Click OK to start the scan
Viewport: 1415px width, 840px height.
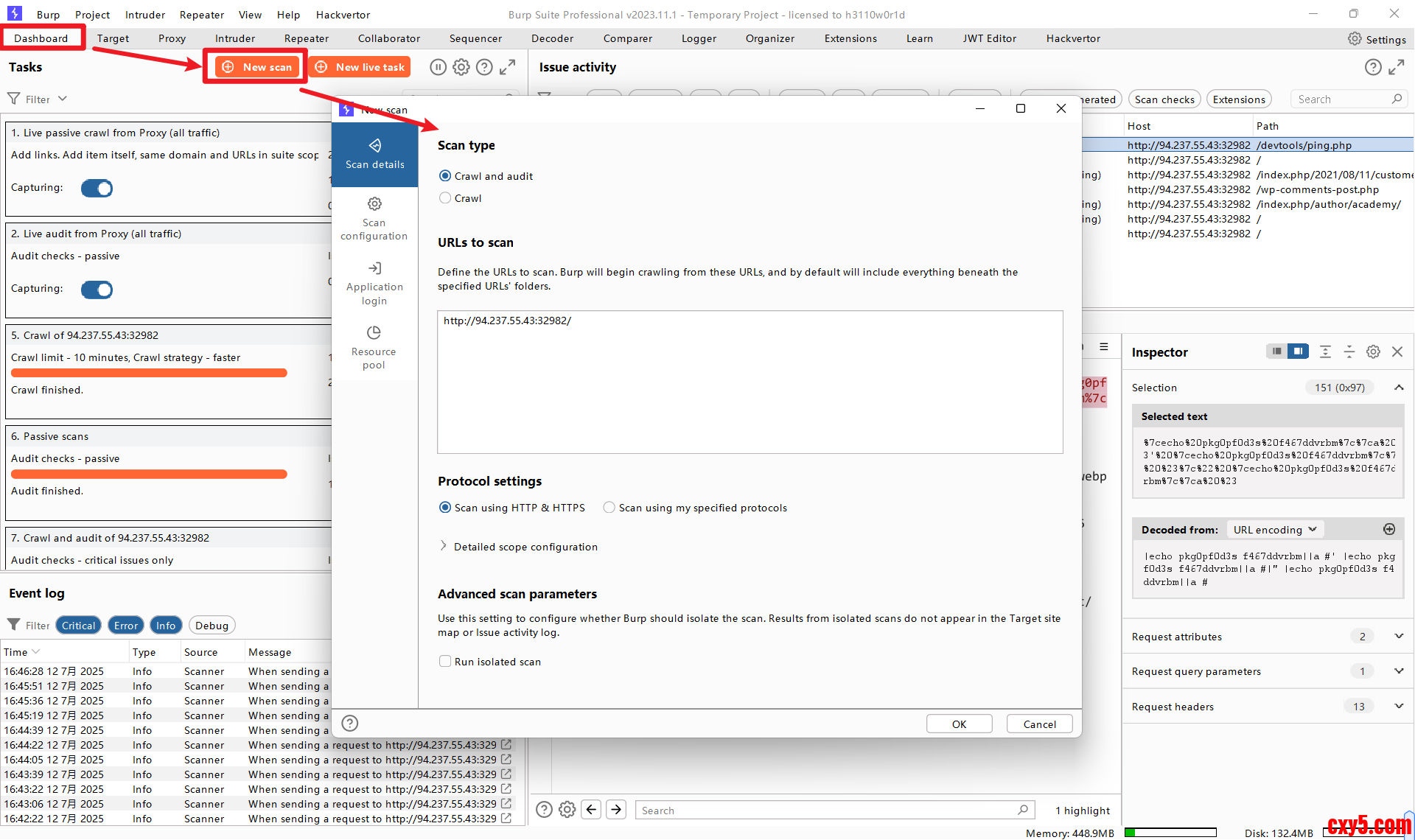coord(959,724)
